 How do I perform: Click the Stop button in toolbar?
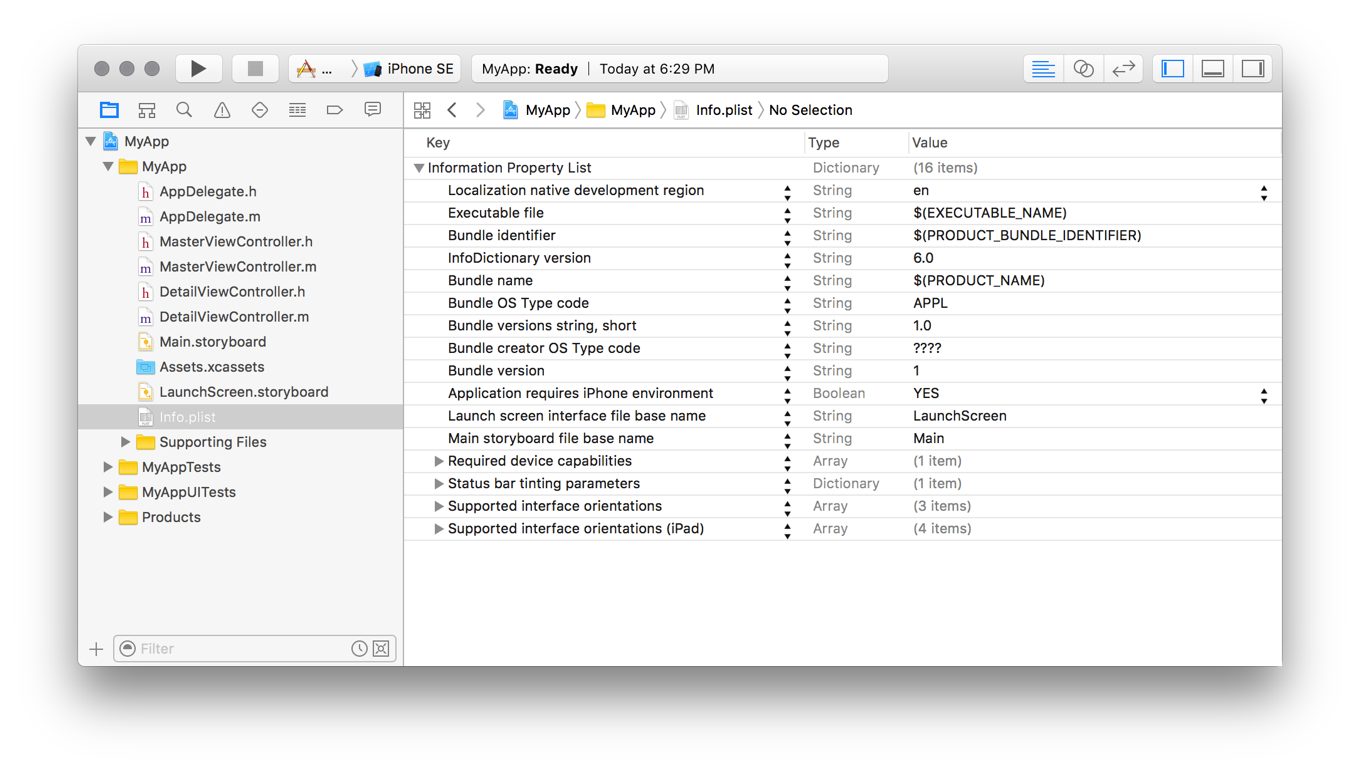click(x=255, y=68)
